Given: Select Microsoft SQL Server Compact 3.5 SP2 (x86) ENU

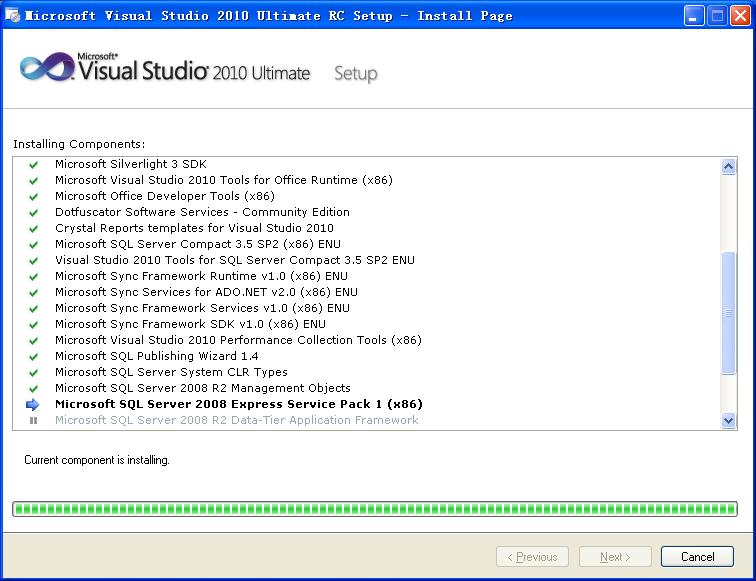Looking at the screenshot, I should point(198,244).
